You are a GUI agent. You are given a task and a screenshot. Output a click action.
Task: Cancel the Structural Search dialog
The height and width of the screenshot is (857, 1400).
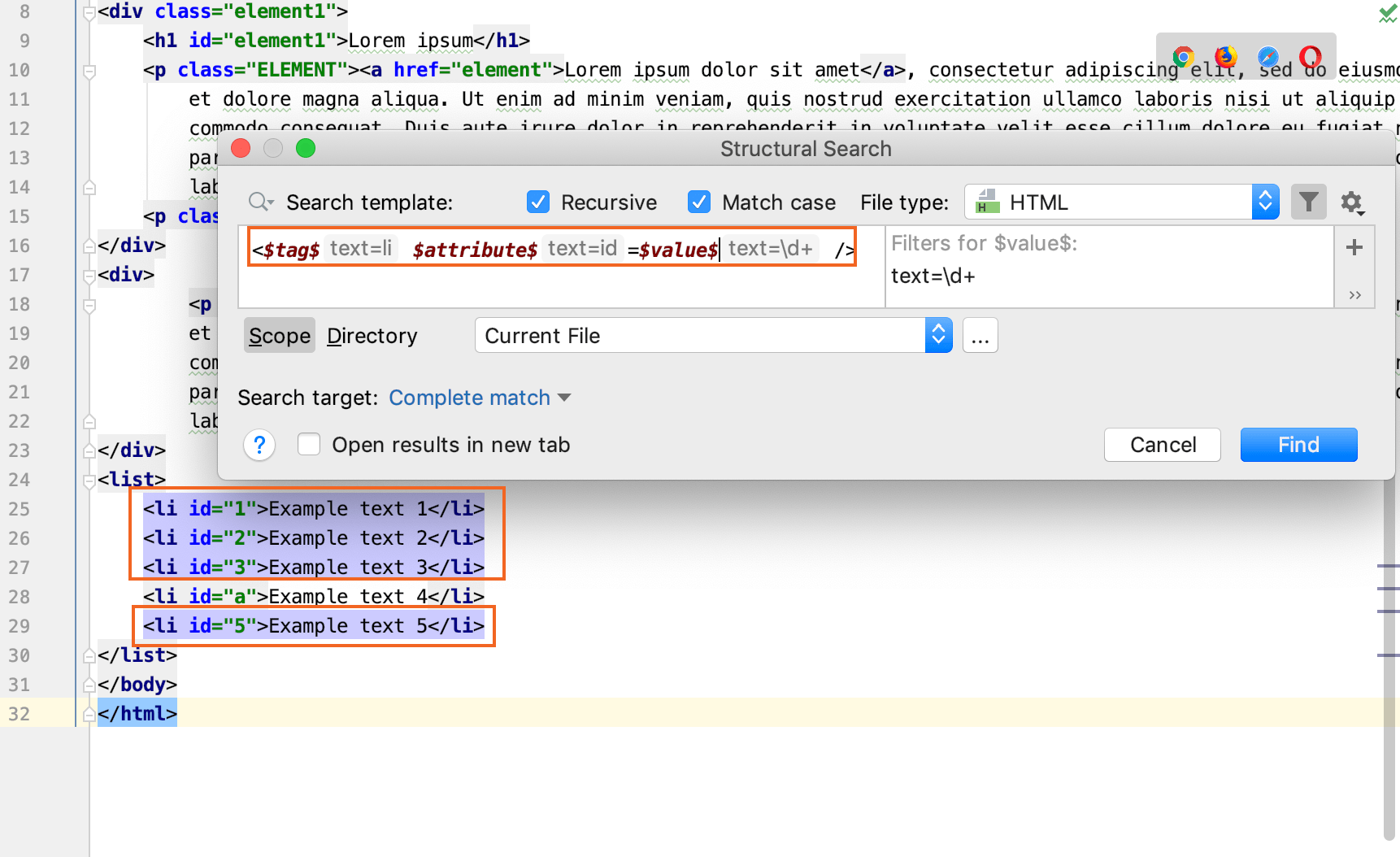coord(1162,445)
